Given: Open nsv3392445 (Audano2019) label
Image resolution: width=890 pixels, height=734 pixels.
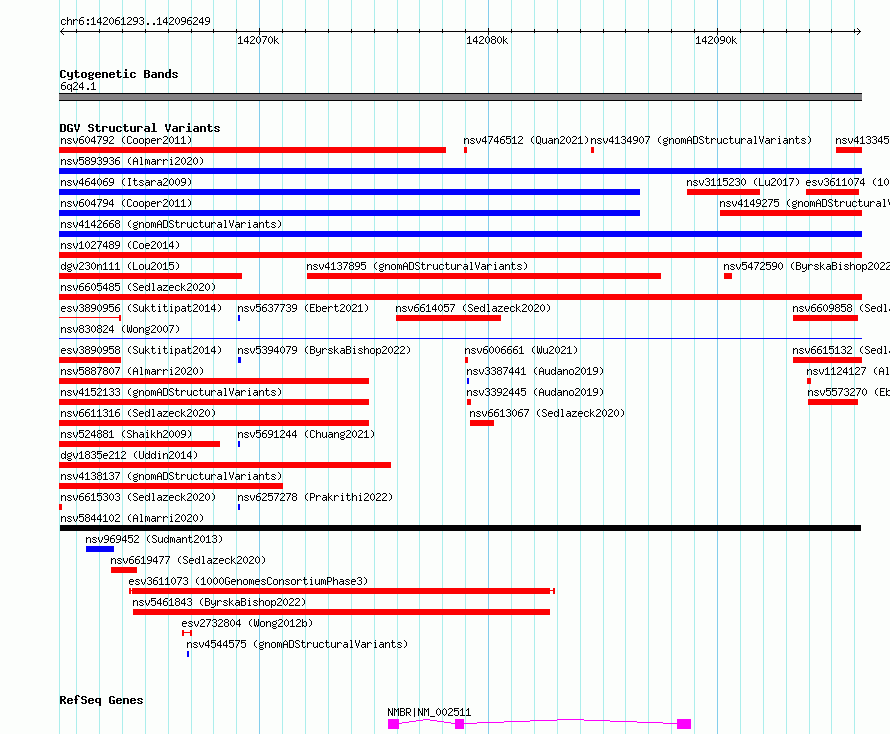Looking at the screenshot, I should pos(535,392).
